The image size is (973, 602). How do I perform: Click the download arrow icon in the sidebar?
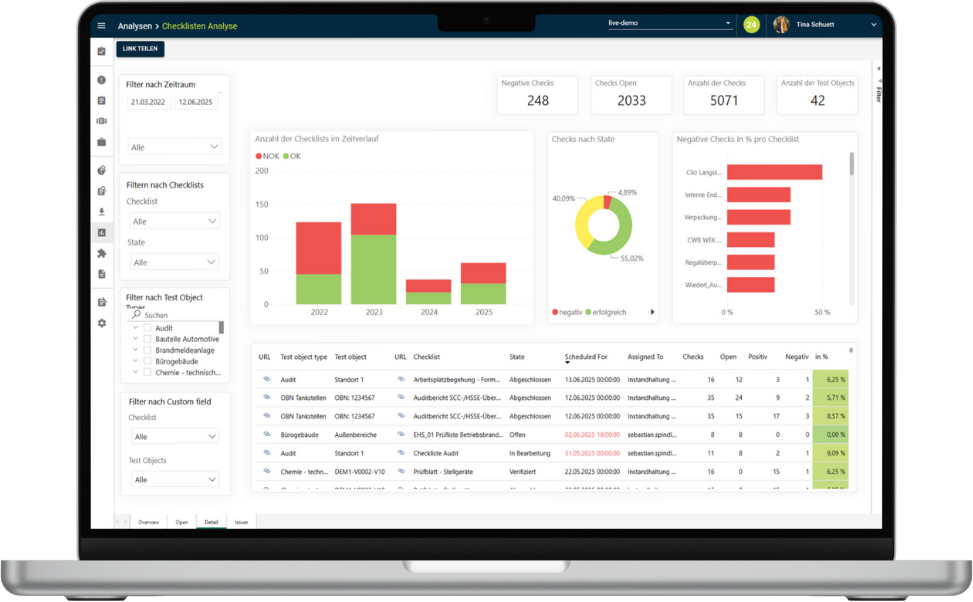point(102,212)
